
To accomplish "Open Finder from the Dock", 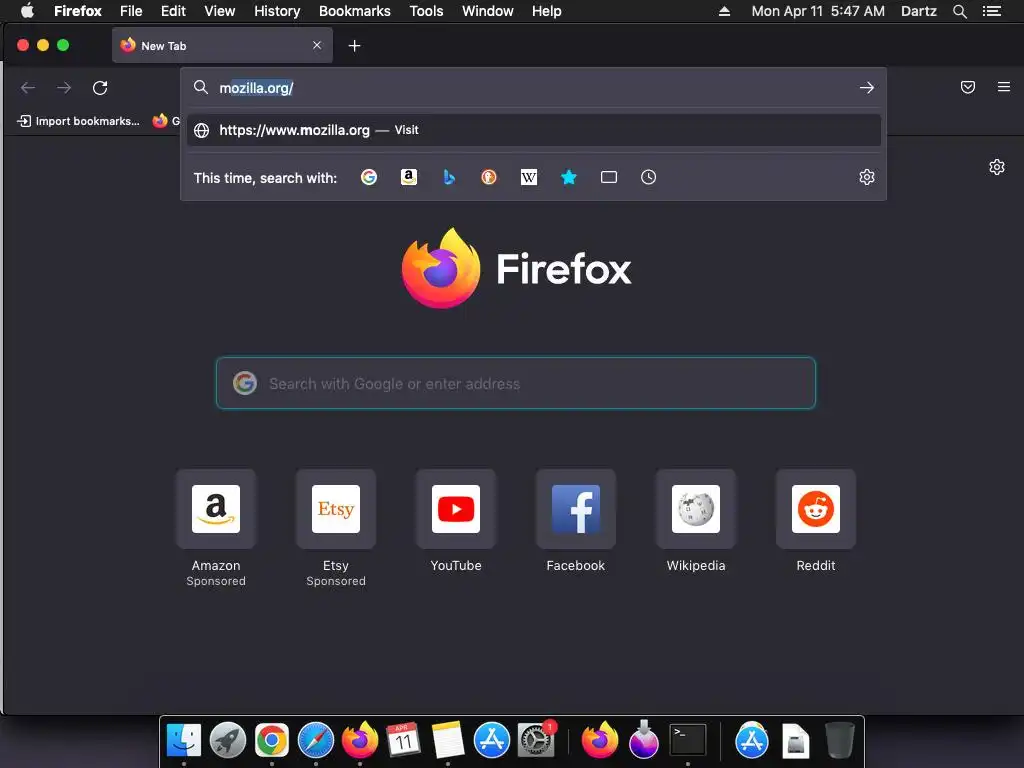I will tap(184, 740).
